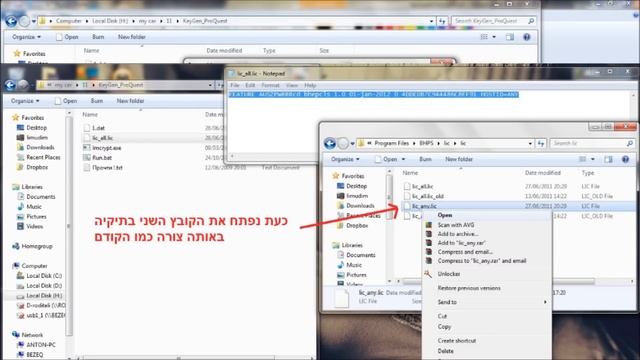The width and height of the screenshot is (640, 360).
Task: Select lic_any.lic file in lic window
Action: (424, 206)
